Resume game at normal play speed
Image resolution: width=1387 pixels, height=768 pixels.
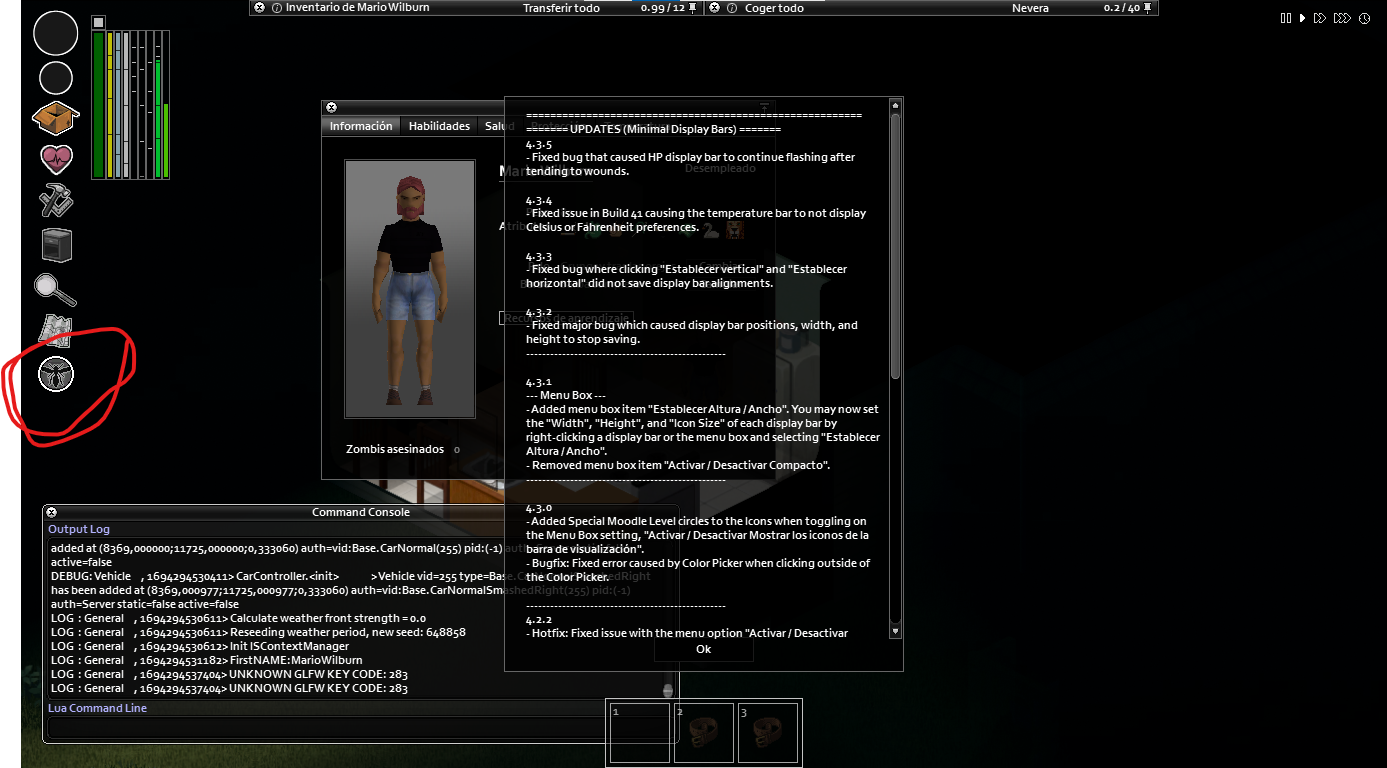pyautogui.click(x=1303, y=18)
